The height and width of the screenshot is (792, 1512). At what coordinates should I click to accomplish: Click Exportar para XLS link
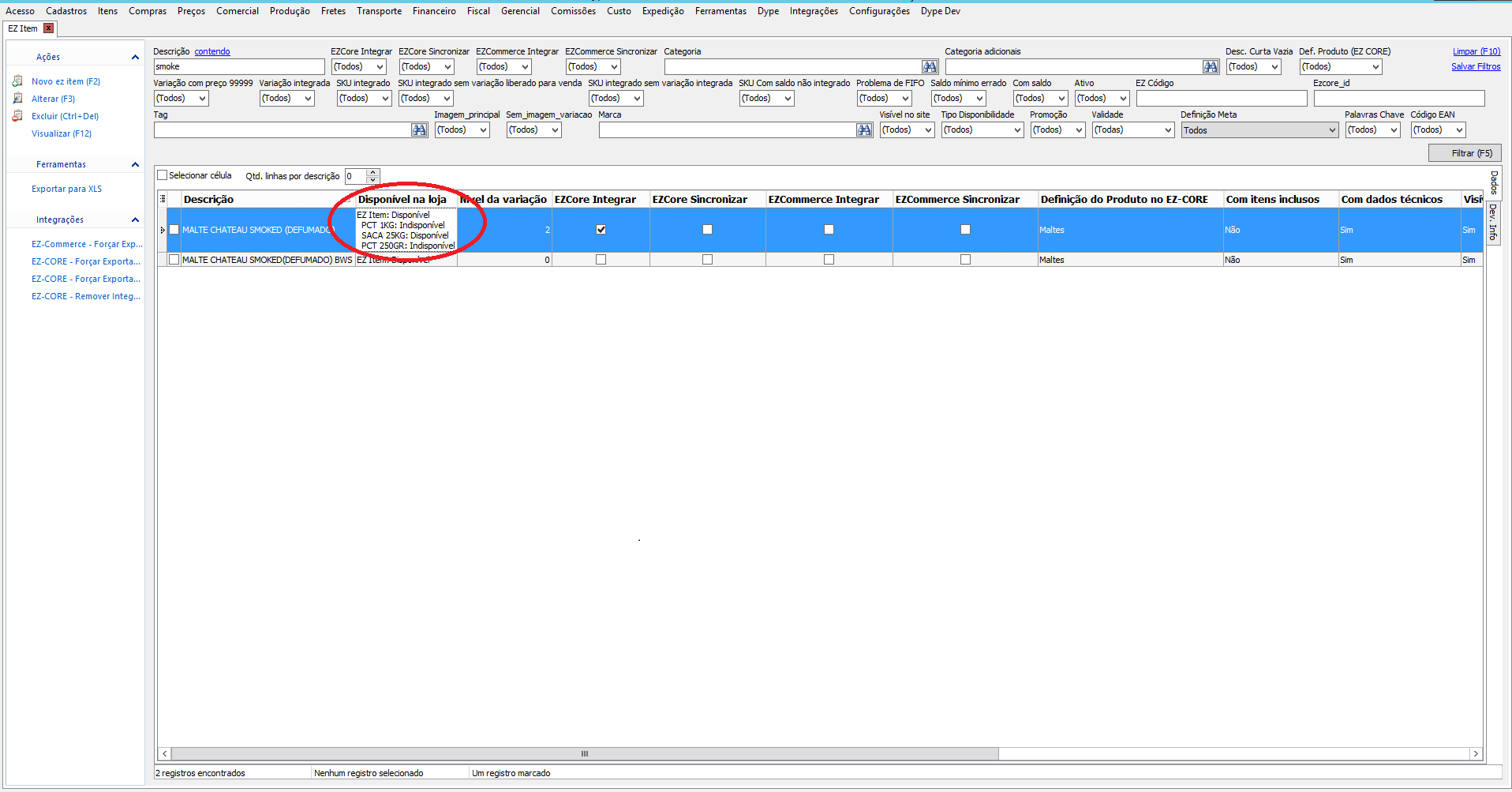tap(66, 189)
